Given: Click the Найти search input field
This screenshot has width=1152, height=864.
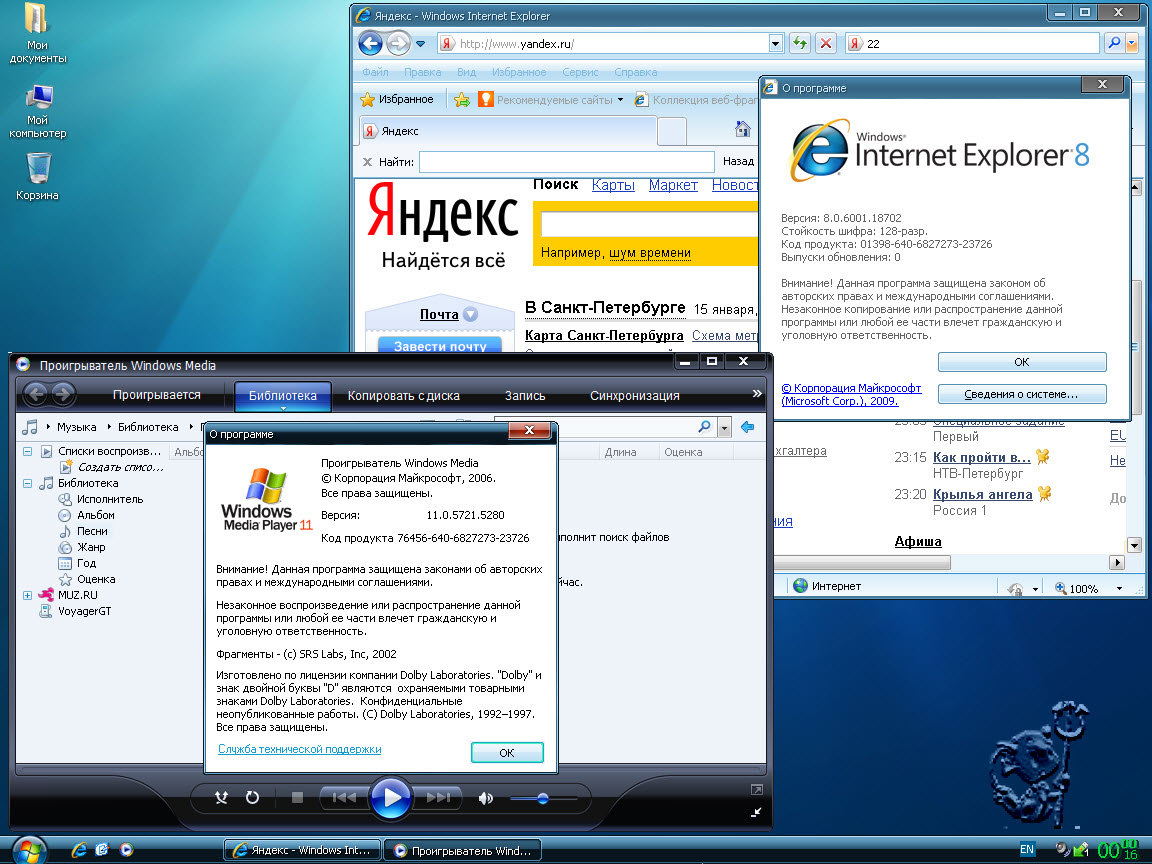Looking at the screenshot, I should click(566, 161).
